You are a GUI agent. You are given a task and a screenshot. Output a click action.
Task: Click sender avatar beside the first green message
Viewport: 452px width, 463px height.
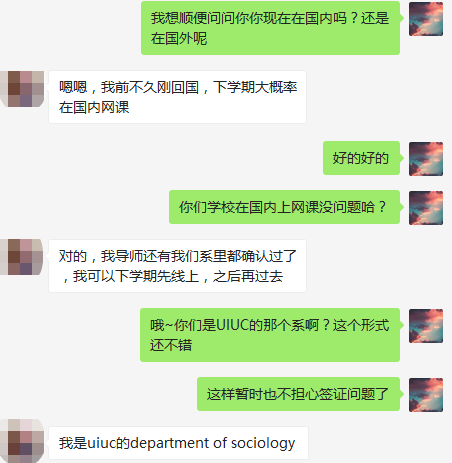(426, 19)
